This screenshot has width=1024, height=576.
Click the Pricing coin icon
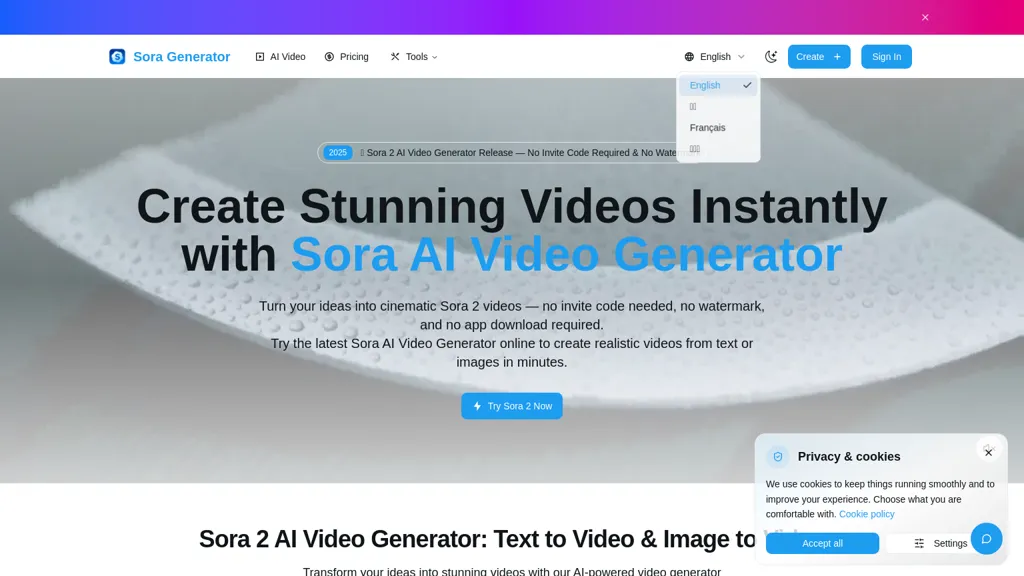tap(329, 57)
